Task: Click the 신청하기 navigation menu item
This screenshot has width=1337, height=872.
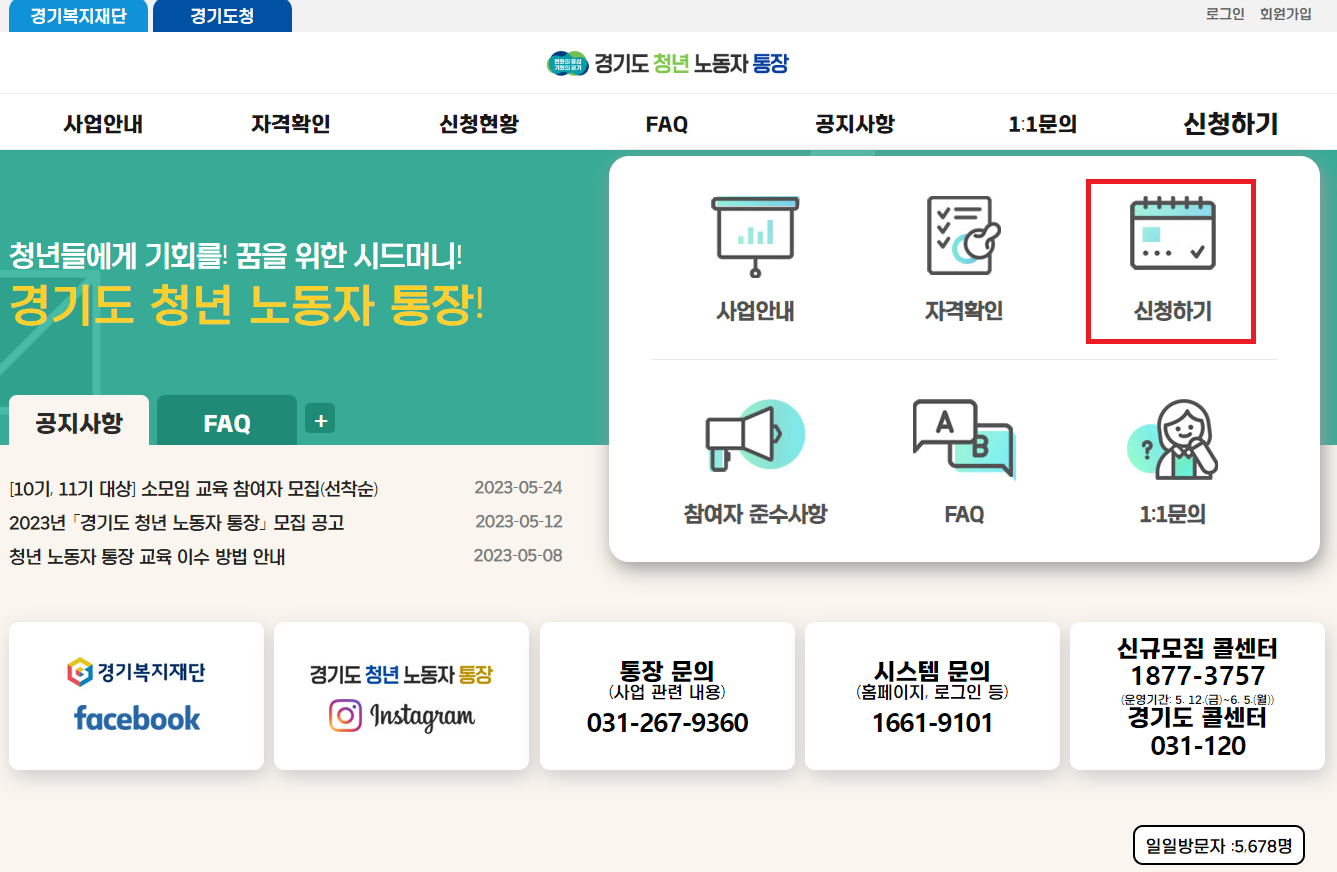Action: coord(1229,122)
